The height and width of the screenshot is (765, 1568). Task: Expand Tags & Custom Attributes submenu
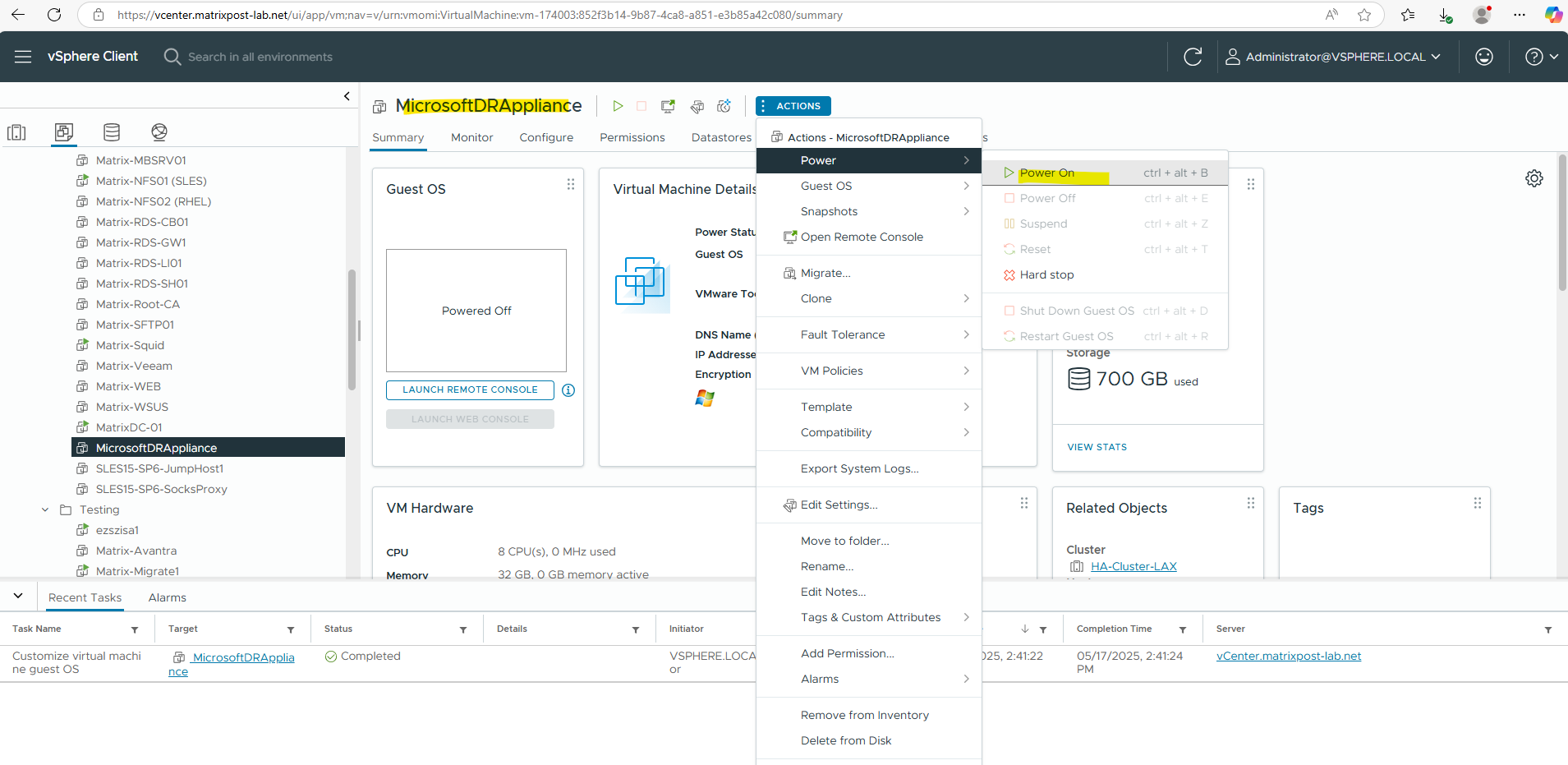click(x=869, y=617)
